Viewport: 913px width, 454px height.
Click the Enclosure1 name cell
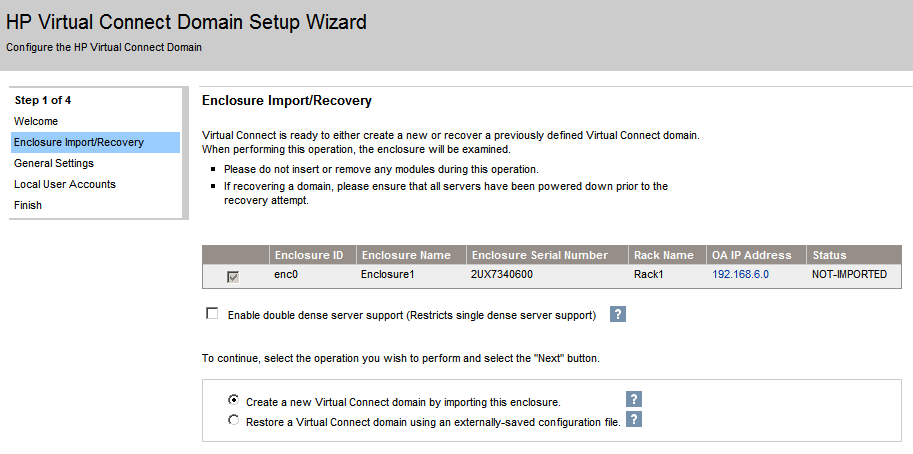(386, 274)
